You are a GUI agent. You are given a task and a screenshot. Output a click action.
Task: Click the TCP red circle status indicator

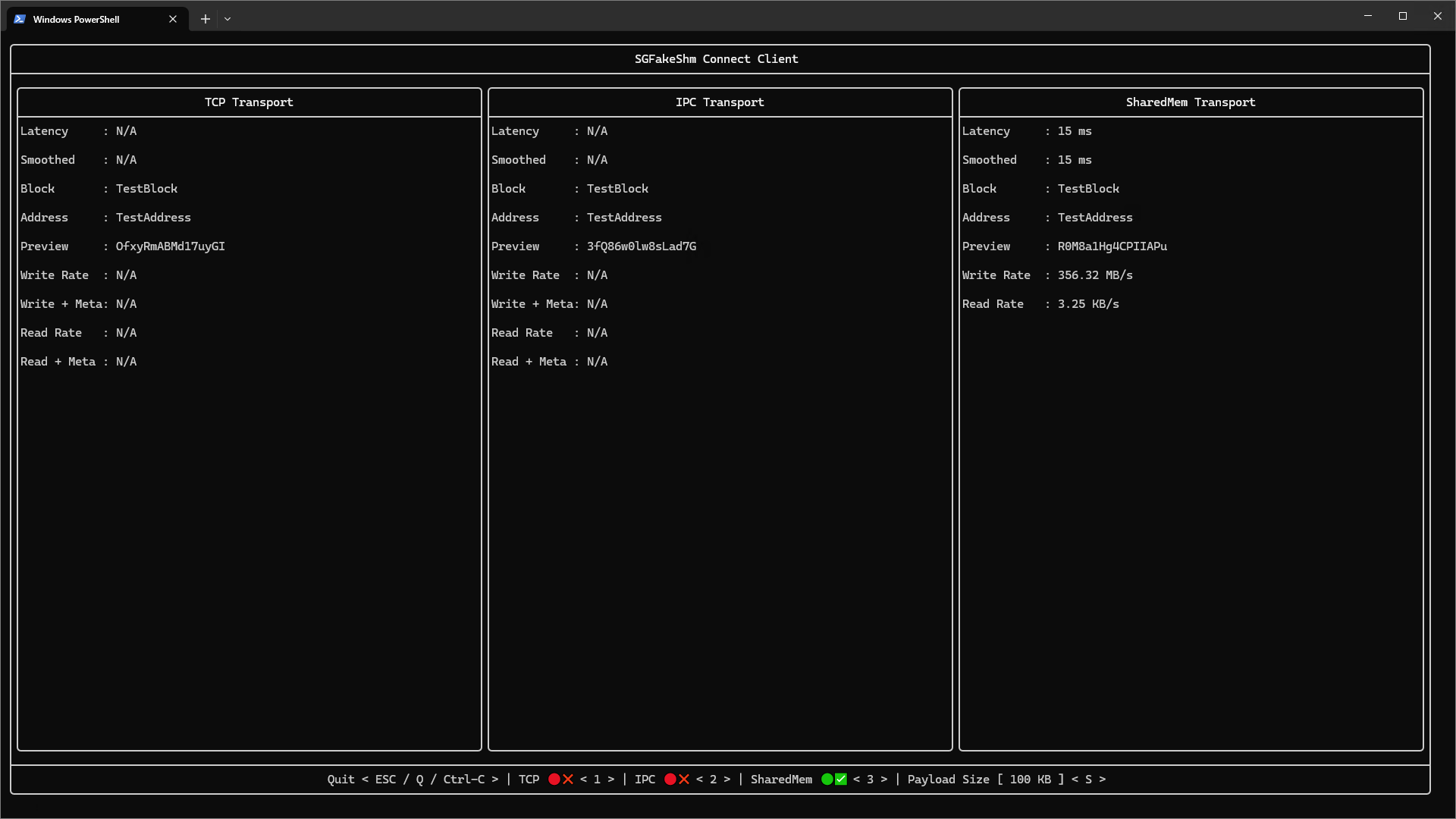[x=554, y=779]
